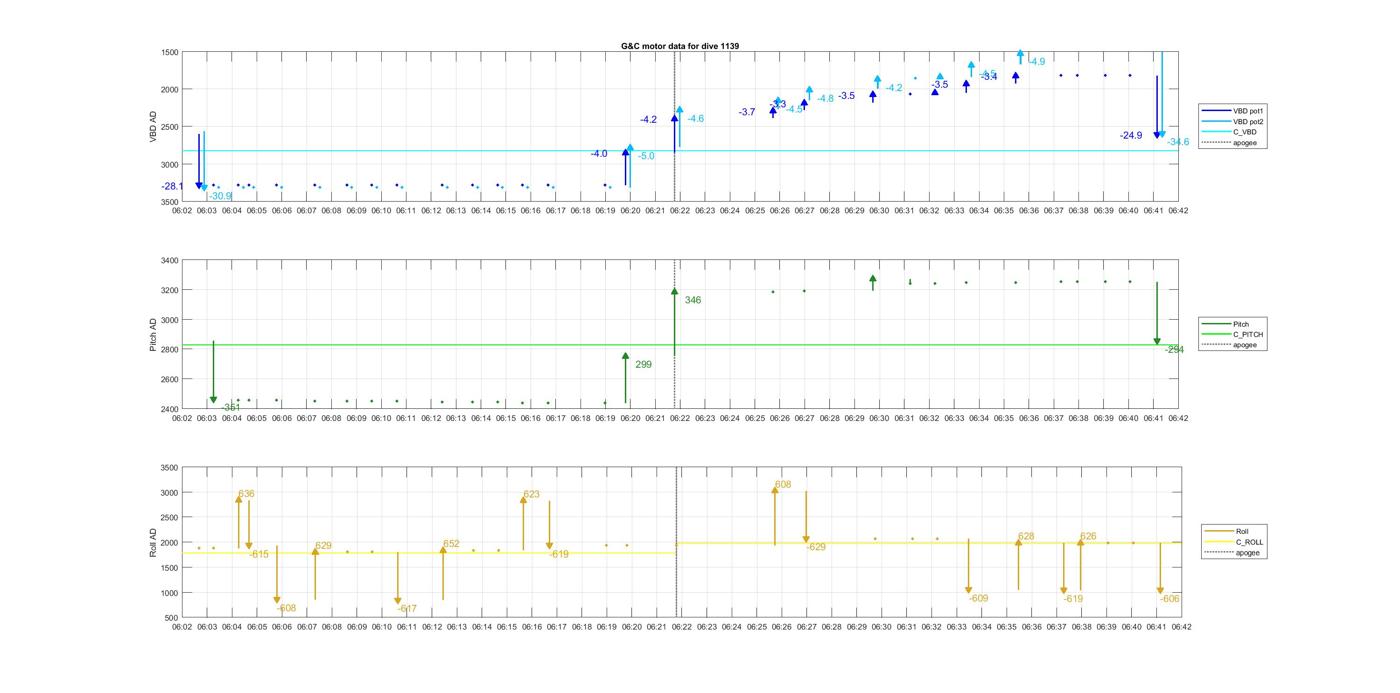Click the '-609' roll data label
Viewport: 1400px width, 693px height.
click(x=978, y=598)
